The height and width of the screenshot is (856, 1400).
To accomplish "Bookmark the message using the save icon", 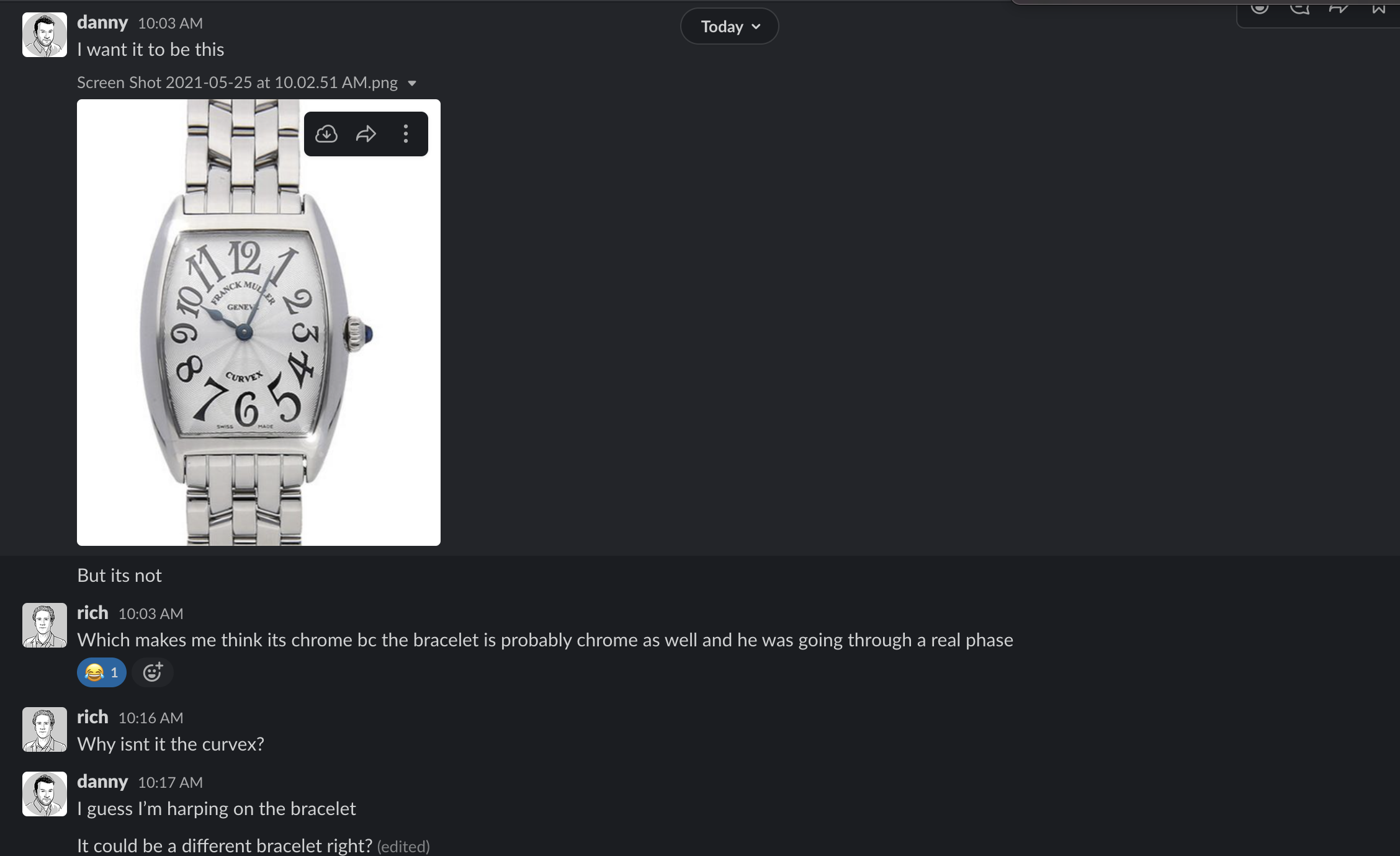I will pos(1378,7).
